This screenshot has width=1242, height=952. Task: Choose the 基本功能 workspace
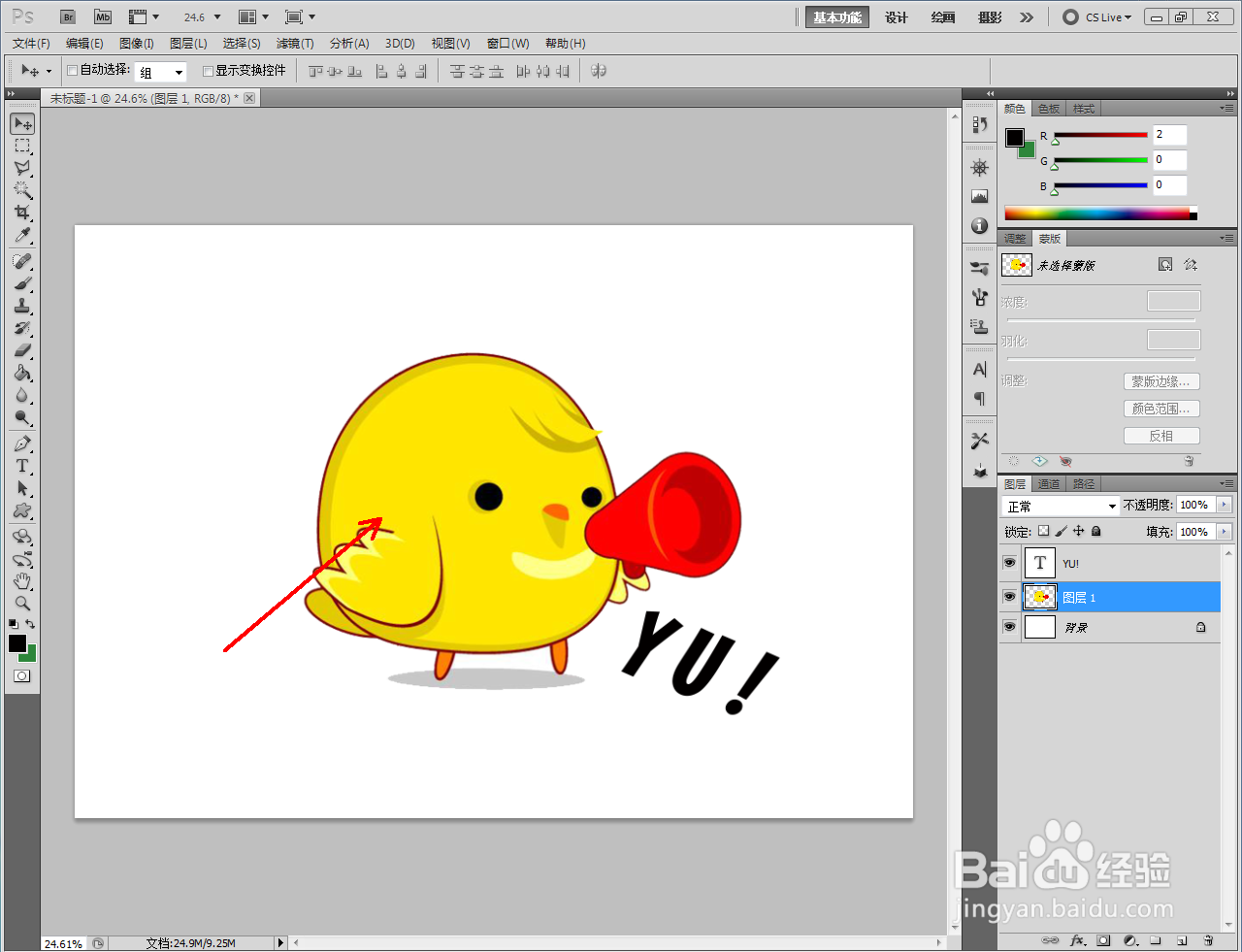[837, 17]
